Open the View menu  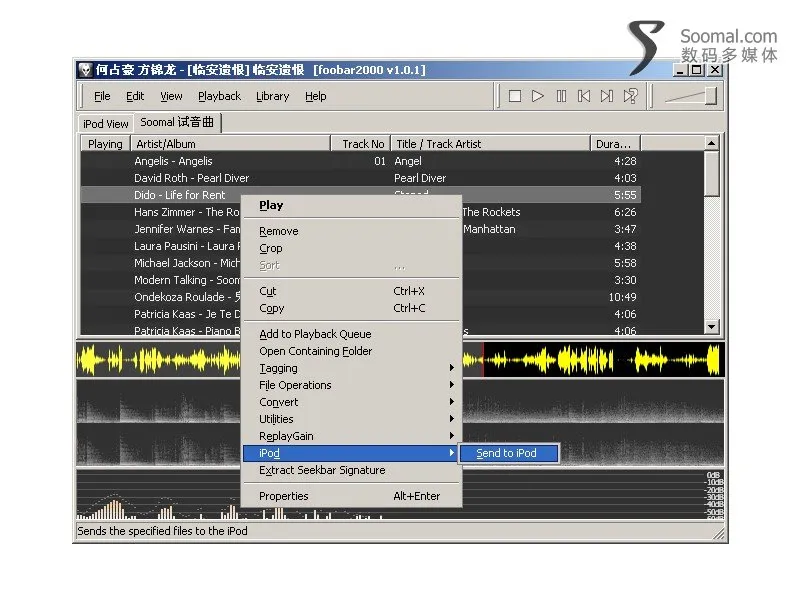tap(171, 96)
